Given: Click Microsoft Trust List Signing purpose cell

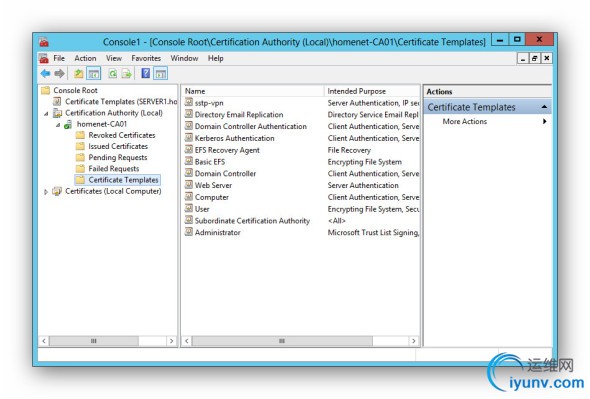Looking at the screenshot, I should 373,232.
